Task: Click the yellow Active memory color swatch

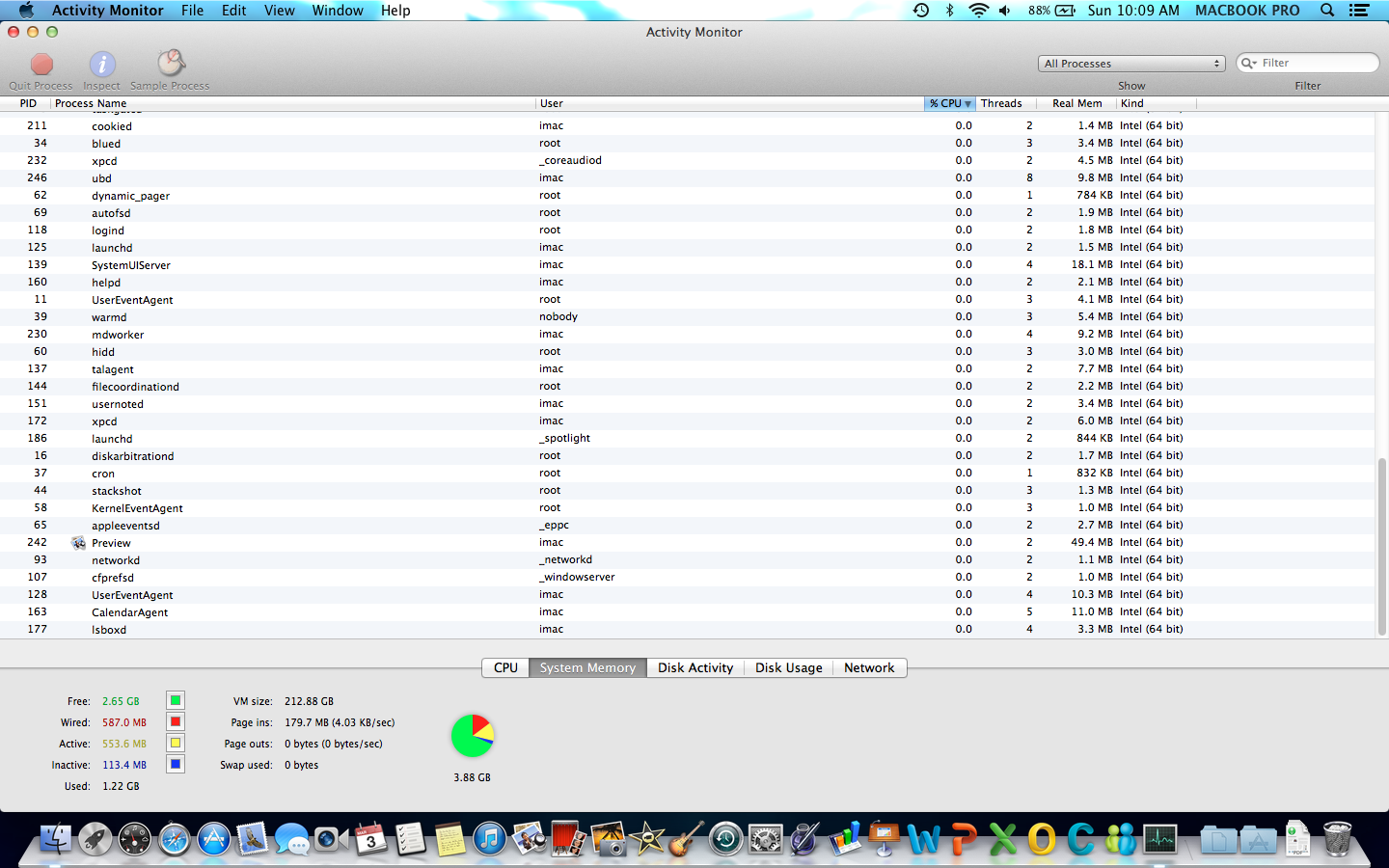Action: [x=176, y=743]
